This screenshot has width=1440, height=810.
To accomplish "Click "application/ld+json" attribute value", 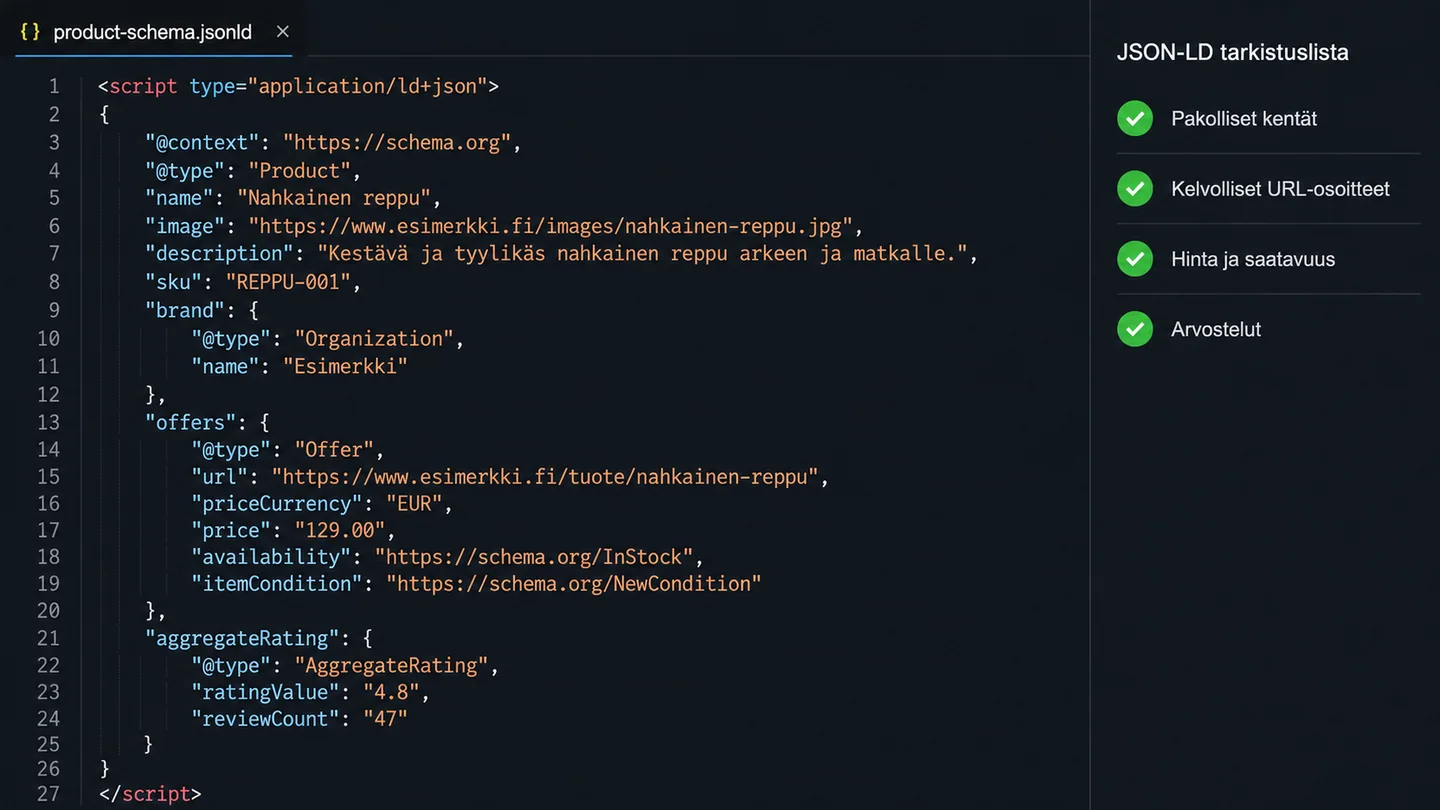I will [368, 86].
